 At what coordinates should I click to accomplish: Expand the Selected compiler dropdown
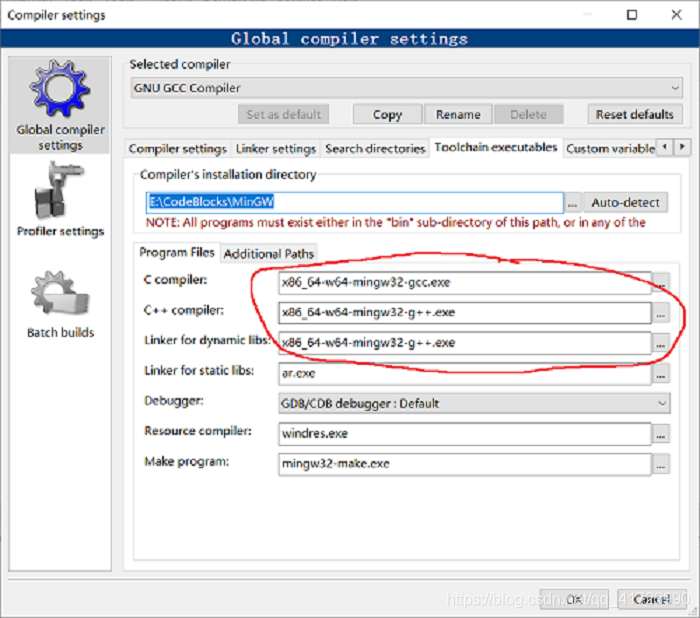click(406, 88)
